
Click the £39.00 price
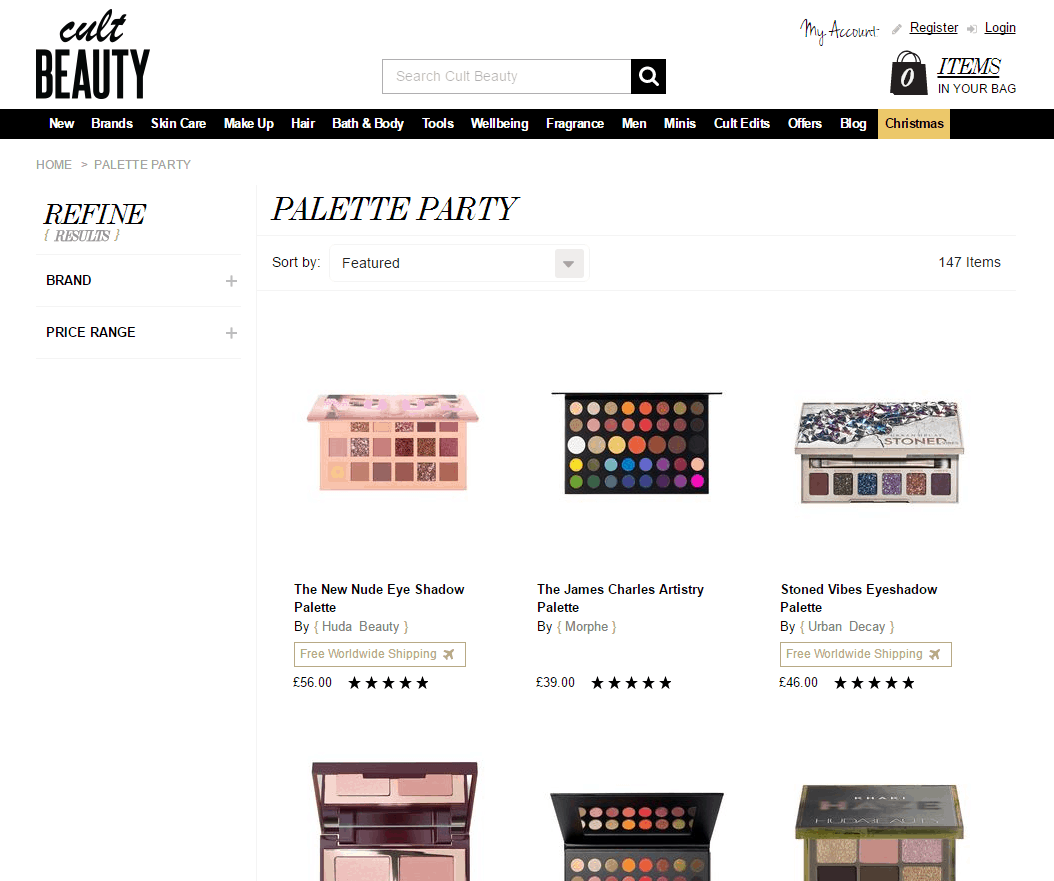coord(555,683)
